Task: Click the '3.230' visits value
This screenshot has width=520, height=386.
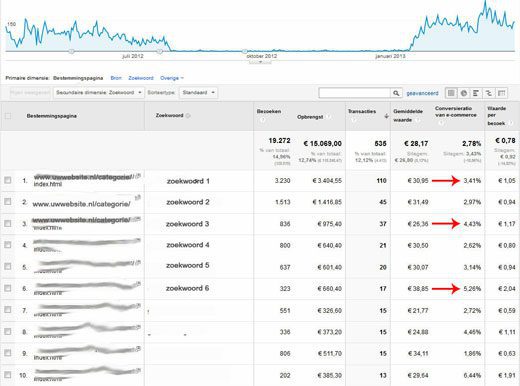Action: click(x=282, y=181)
